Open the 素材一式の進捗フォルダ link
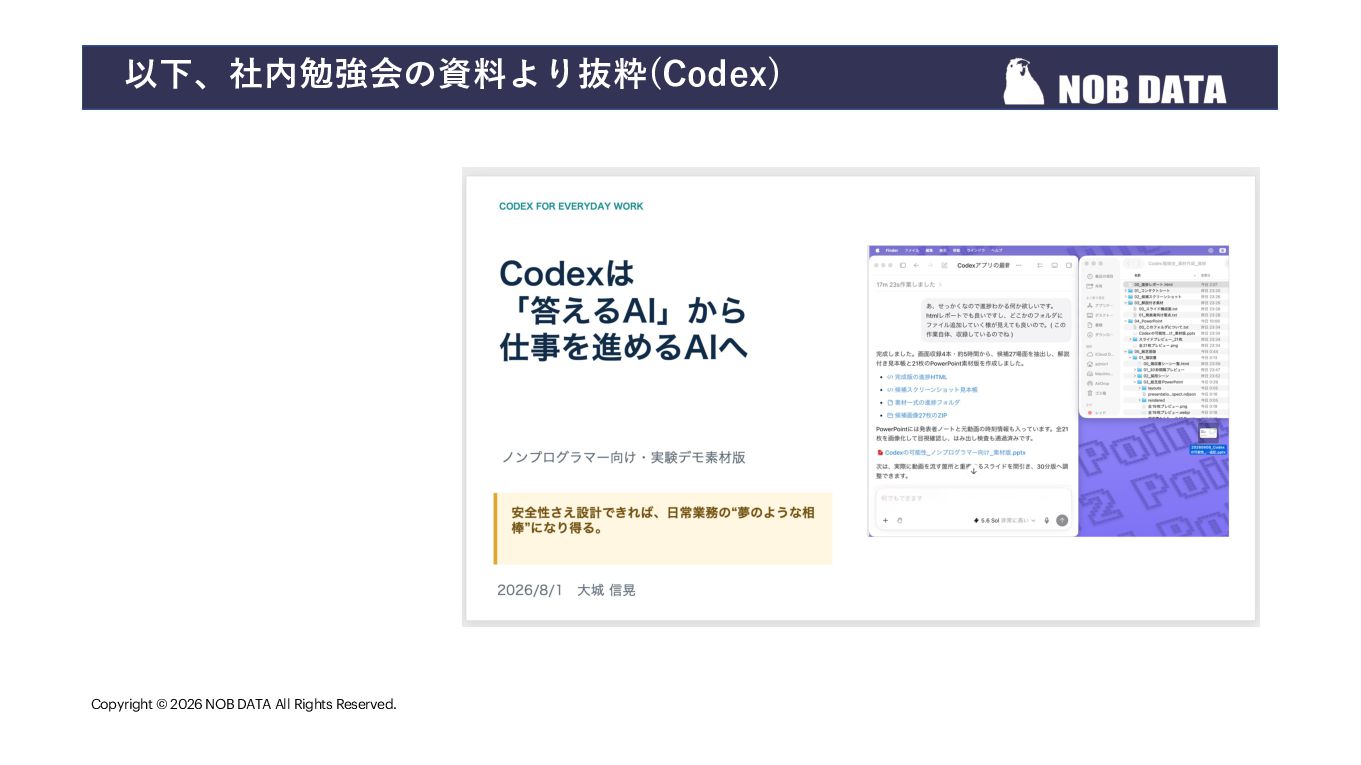This screenshot has width=1361, height=765. tap(923, 402)
